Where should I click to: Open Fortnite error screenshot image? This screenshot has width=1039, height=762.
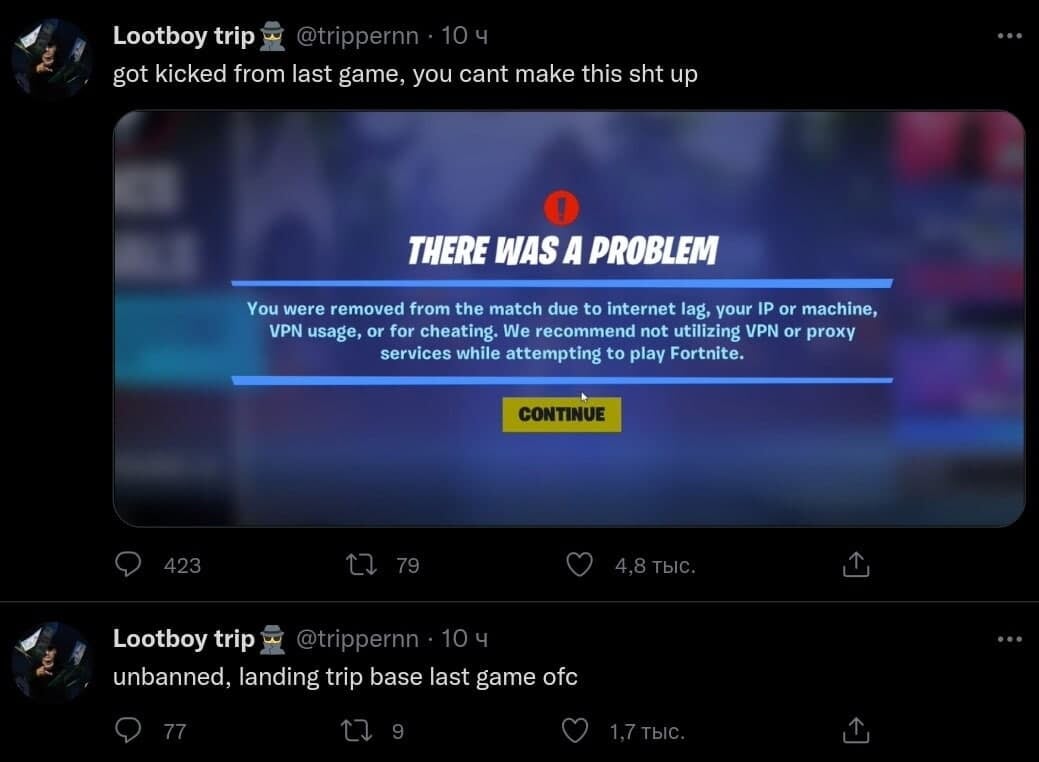coord(569,319)
